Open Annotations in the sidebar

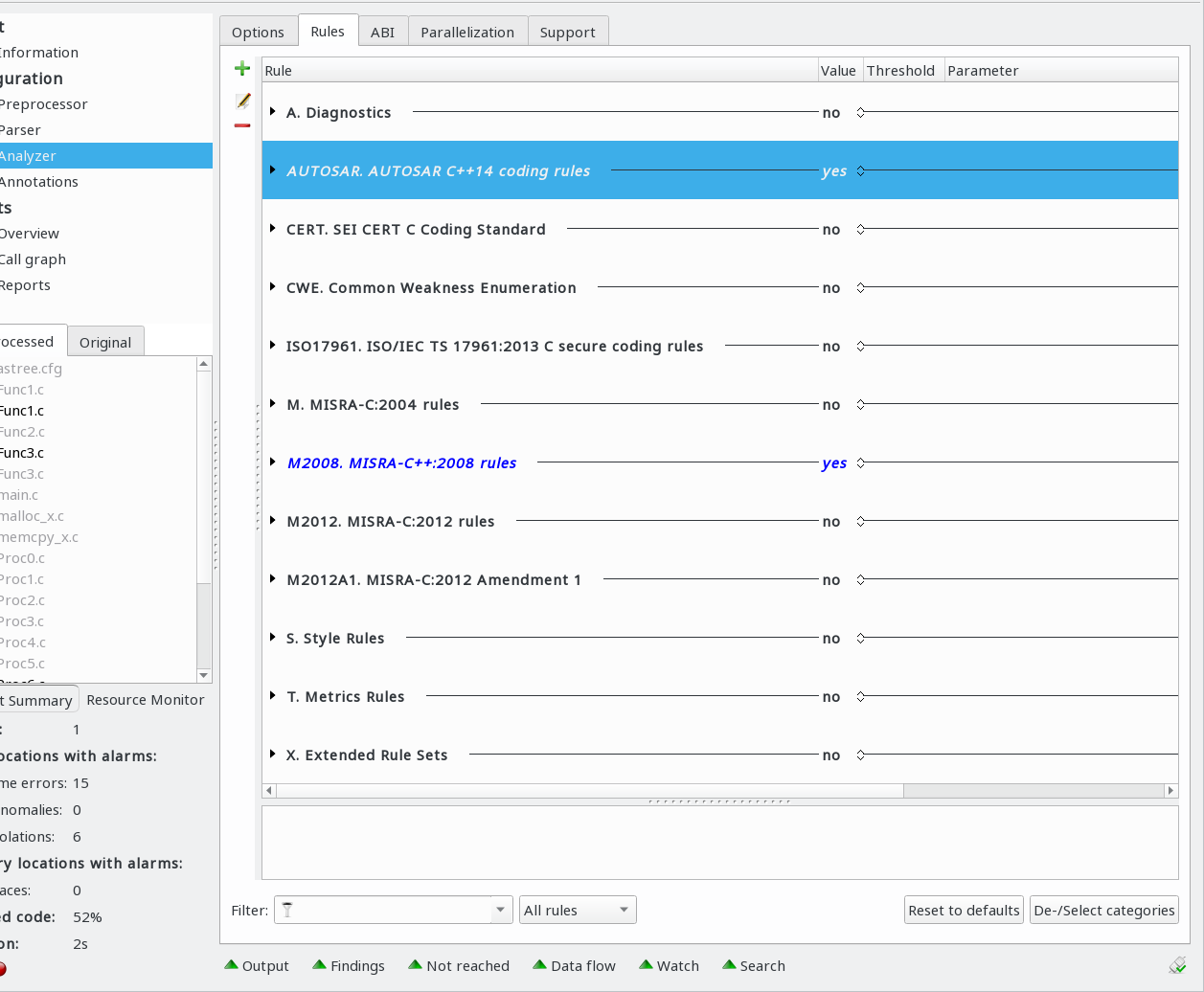pos(39,182)
